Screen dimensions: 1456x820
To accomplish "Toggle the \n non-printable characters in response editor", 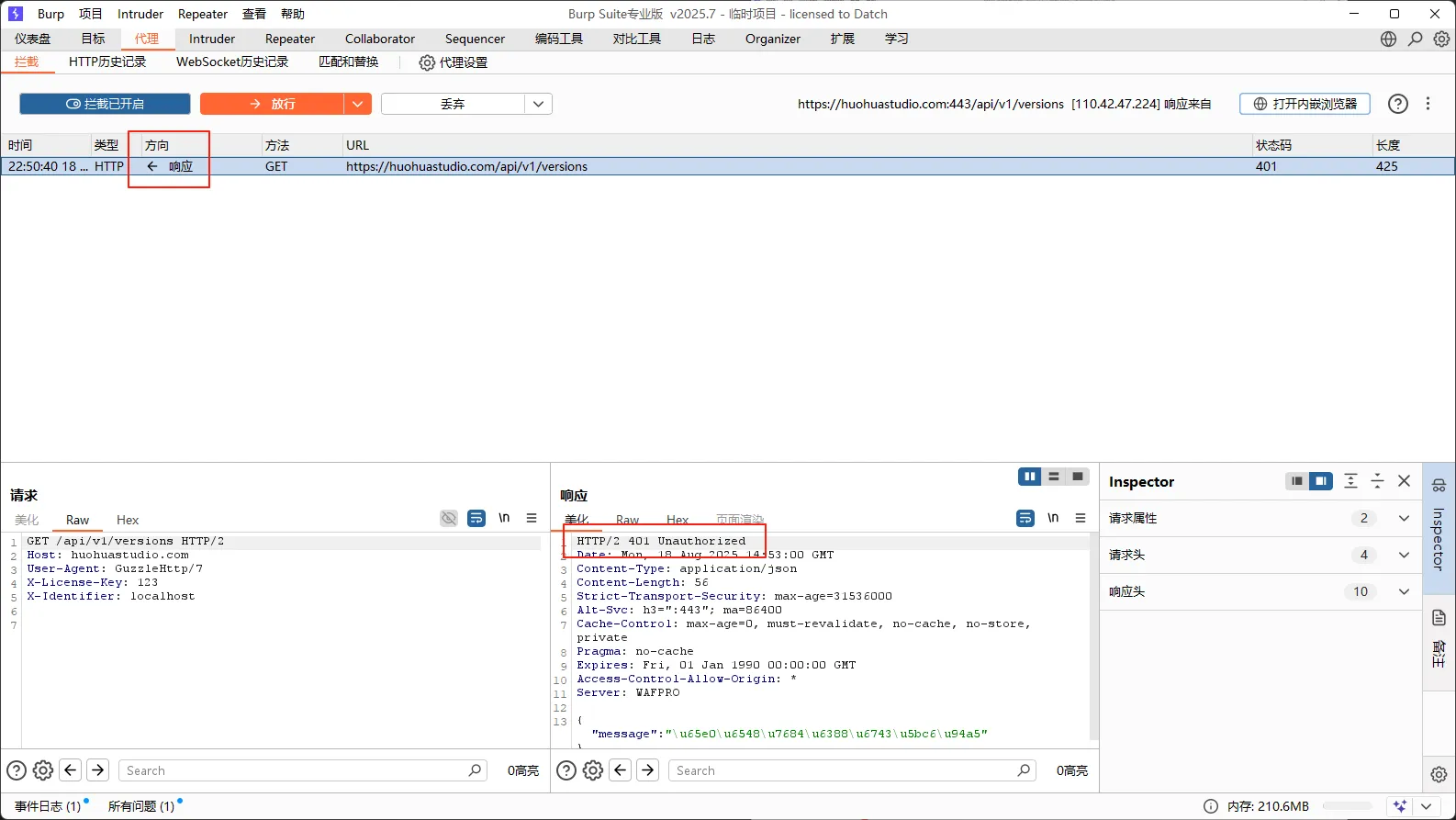I will [x=1053, y=519].
